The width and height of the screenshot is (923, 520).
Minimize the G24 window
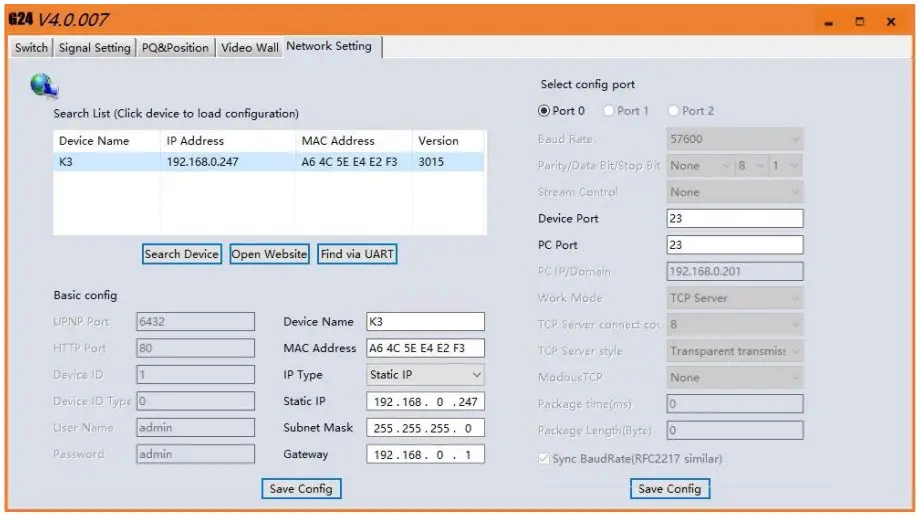pos(829,22)
